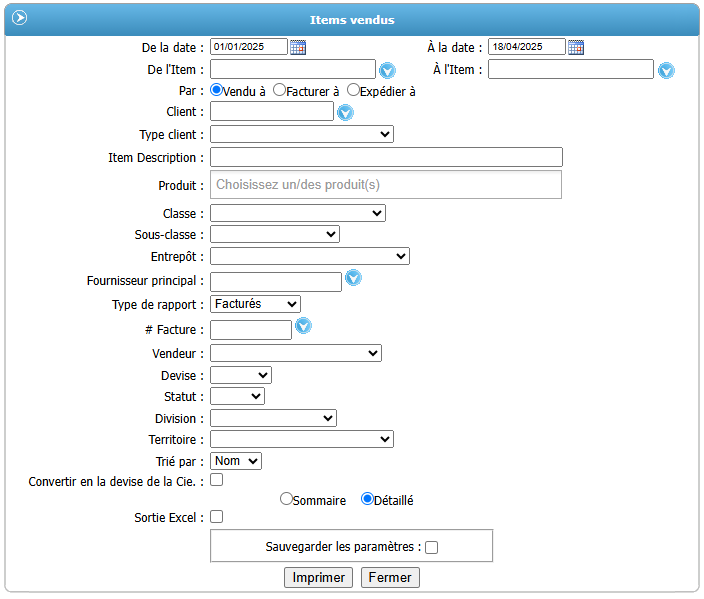This screenshot has height=599, width=704.
Task: Open the lookup icon beside À l'Item
Action: pyautogui.click(x=666, y=70)
